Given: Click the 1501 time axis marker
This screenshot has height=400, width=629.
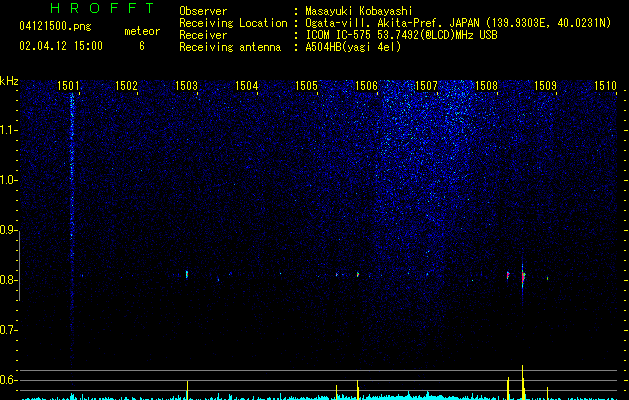Looking at the screenshot, I should [x=68, y=85].
